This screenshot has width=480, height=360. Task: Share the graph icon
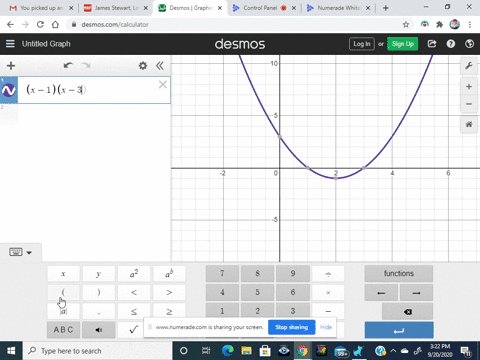pos(432,44)
